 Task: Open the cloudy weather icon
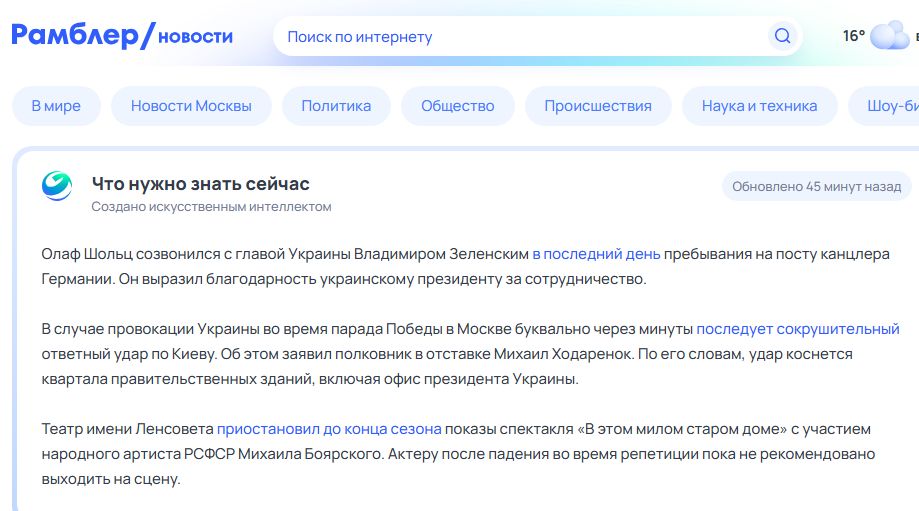[890, 35]
